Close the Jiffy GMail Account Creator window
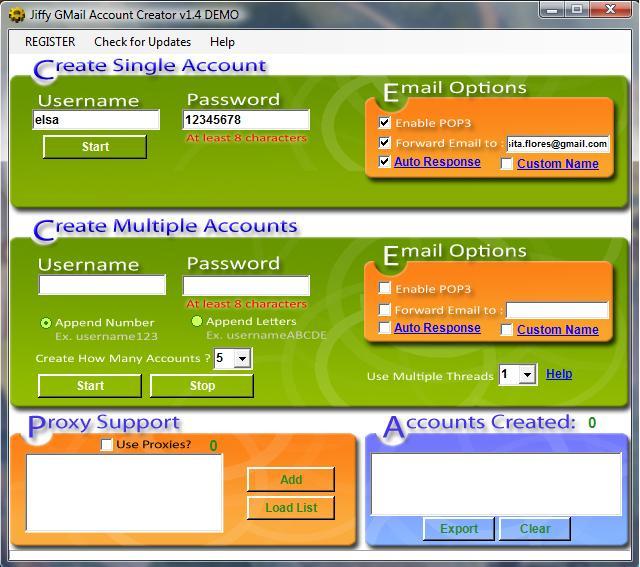This screenshot has height=567, width=640. [x=610, y=9]
